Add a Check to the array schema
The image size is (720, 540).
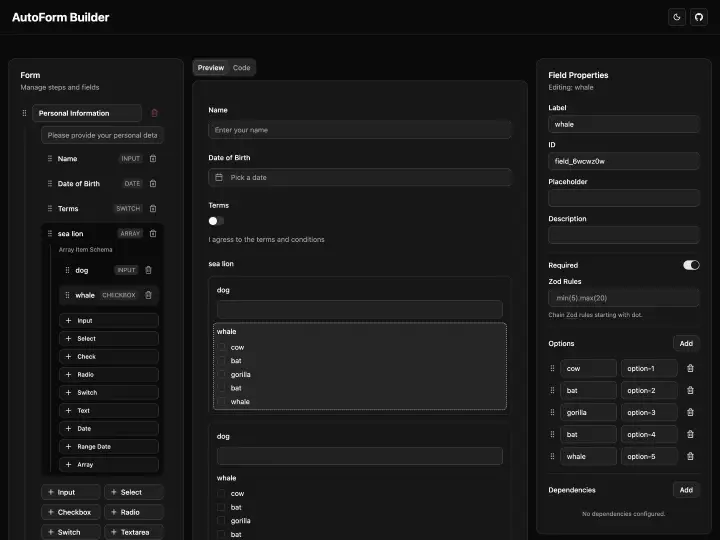pos(109,356)
